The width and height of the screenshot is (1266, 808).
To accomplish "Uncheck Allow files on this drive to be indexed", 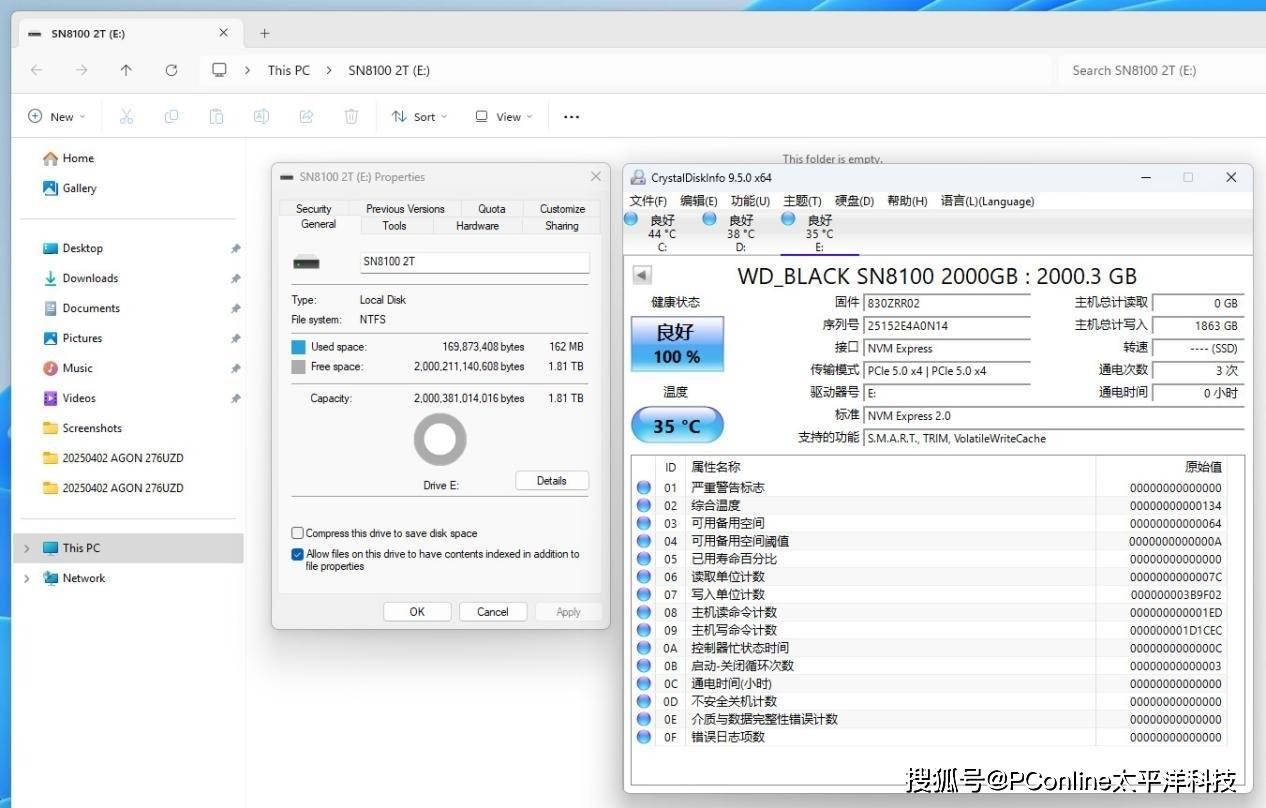I will coord(297,554).
